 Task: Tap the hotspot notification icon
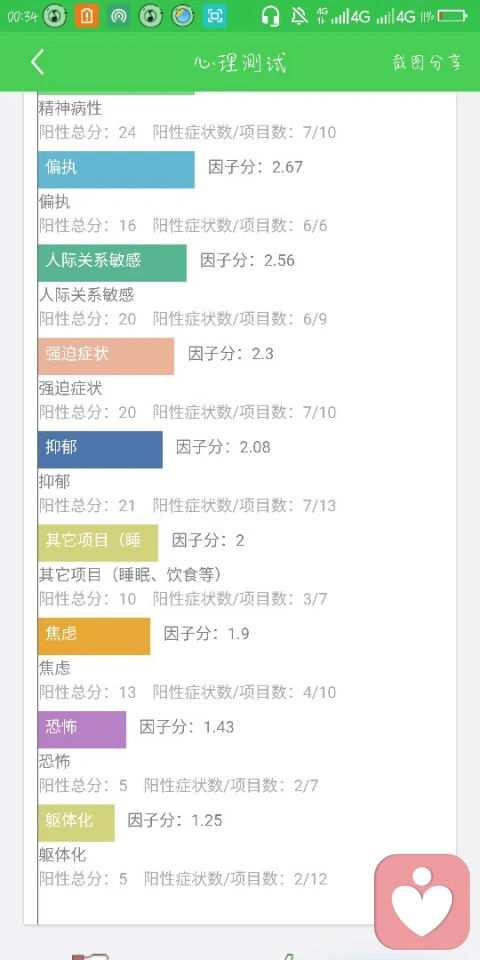[x=118, y=17]
